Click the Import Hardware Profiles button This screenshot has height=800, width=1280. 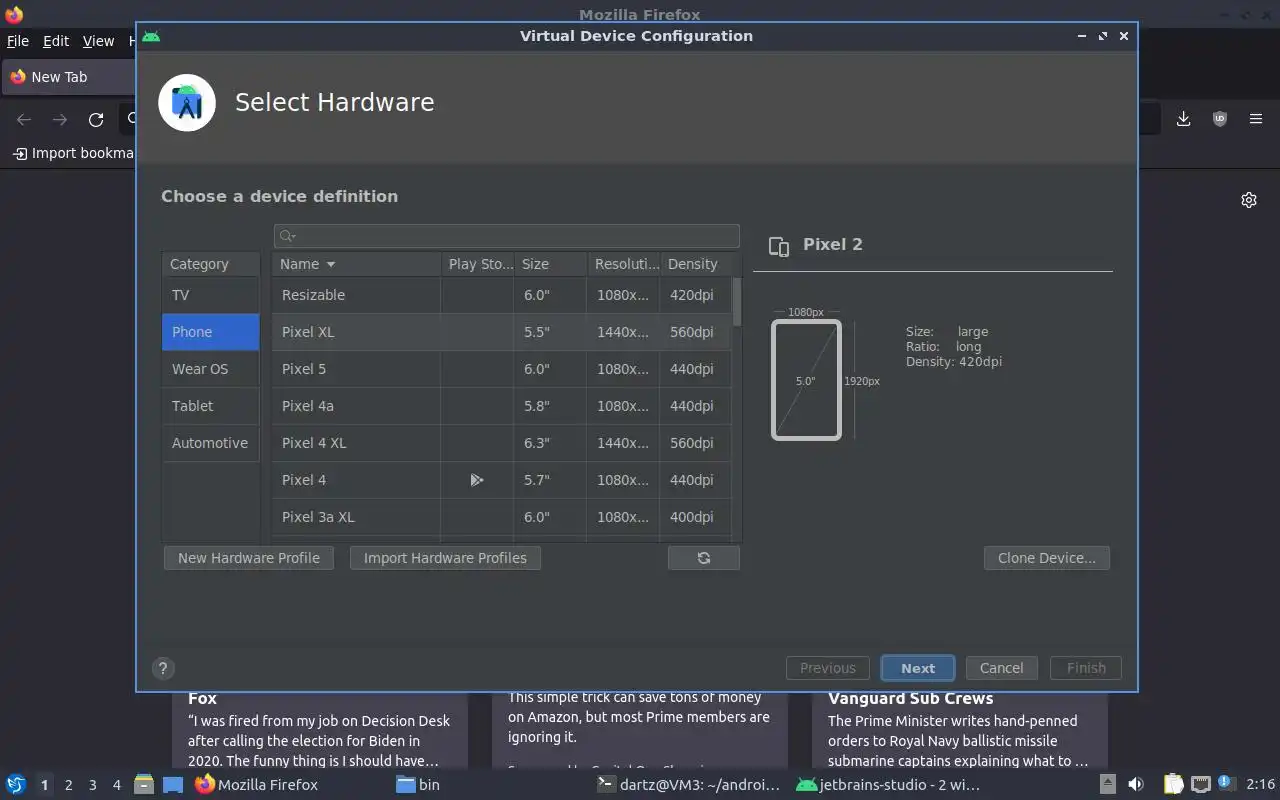445,558
